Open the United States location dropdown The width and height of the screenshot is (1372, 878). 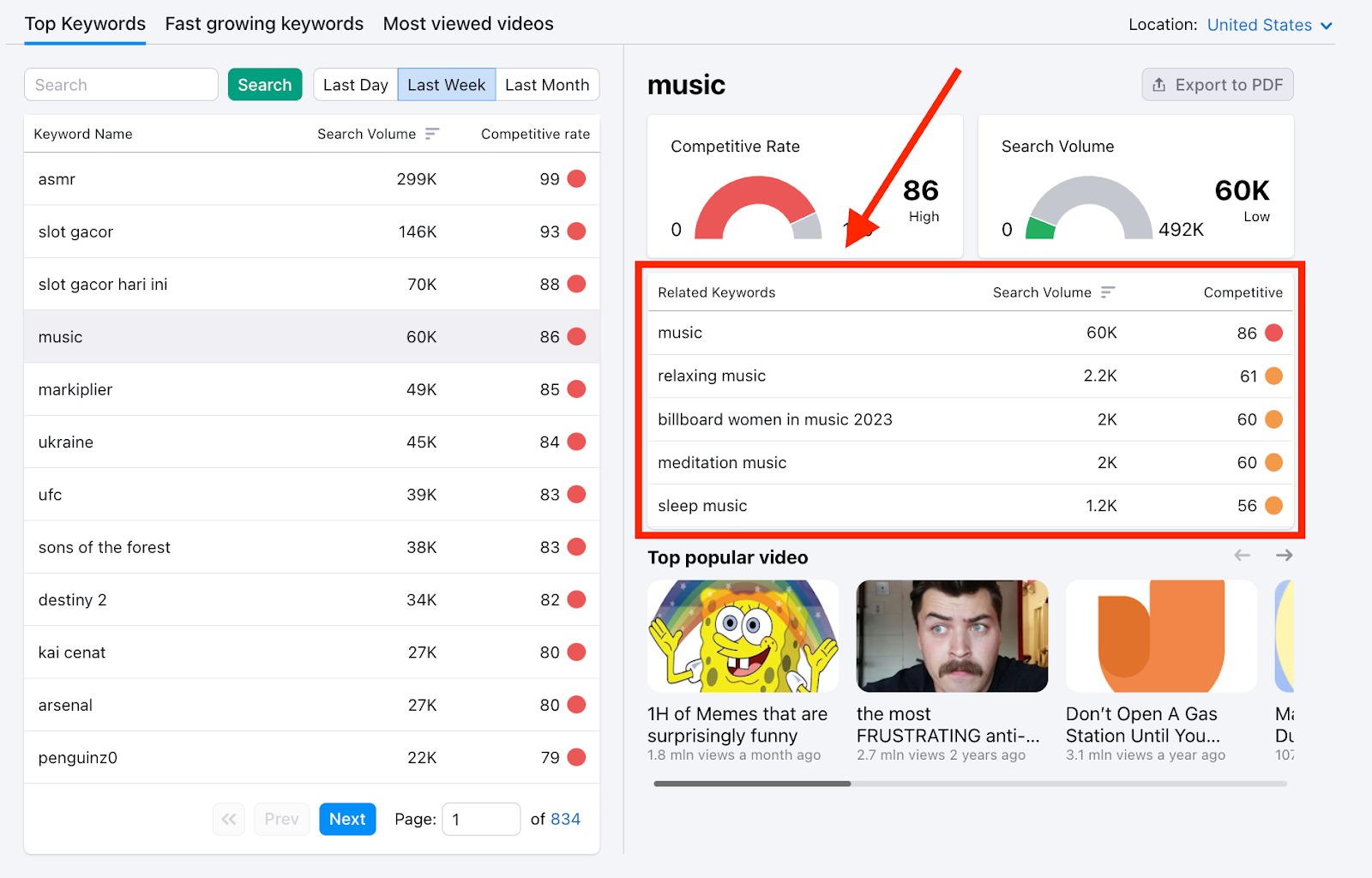click(x=1259, y=25)
